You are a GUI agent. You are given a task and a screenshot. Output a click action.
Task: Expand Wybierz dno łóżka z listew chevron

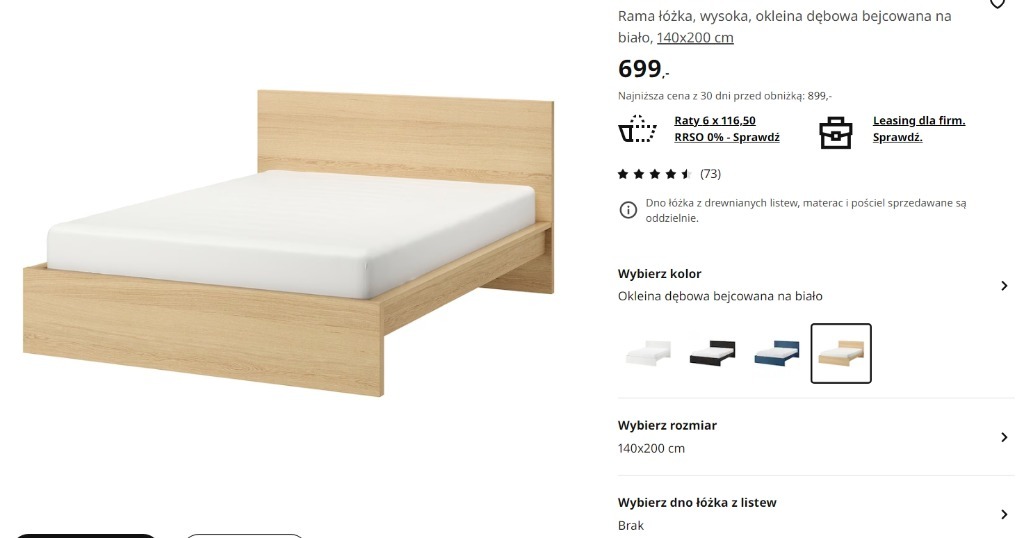[x=1004, y=514]
